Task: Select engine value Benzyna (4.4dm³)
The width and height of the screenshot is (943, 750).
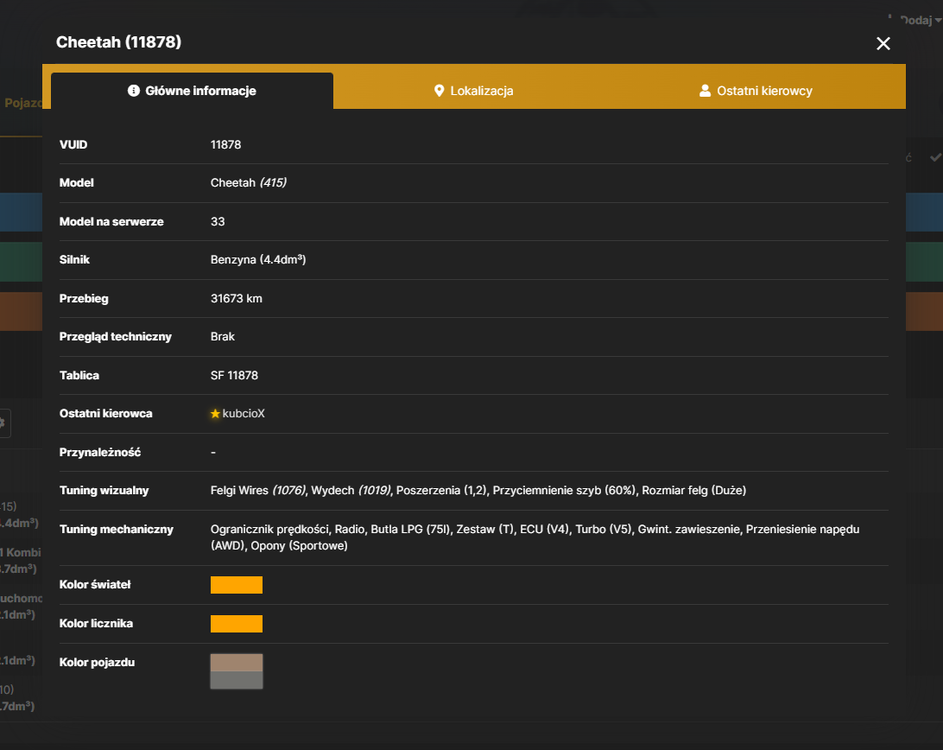Action: (258, 260)
